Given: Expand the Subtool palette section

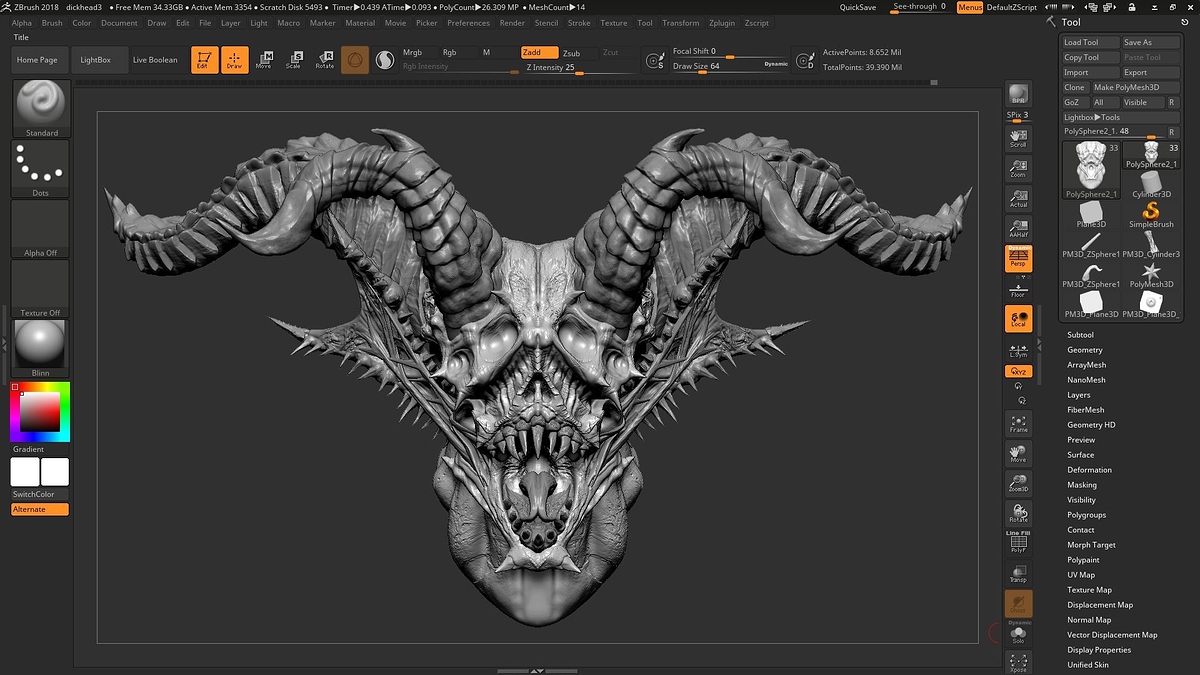Looking at the screenshot, I should (x=1080, y=335).
